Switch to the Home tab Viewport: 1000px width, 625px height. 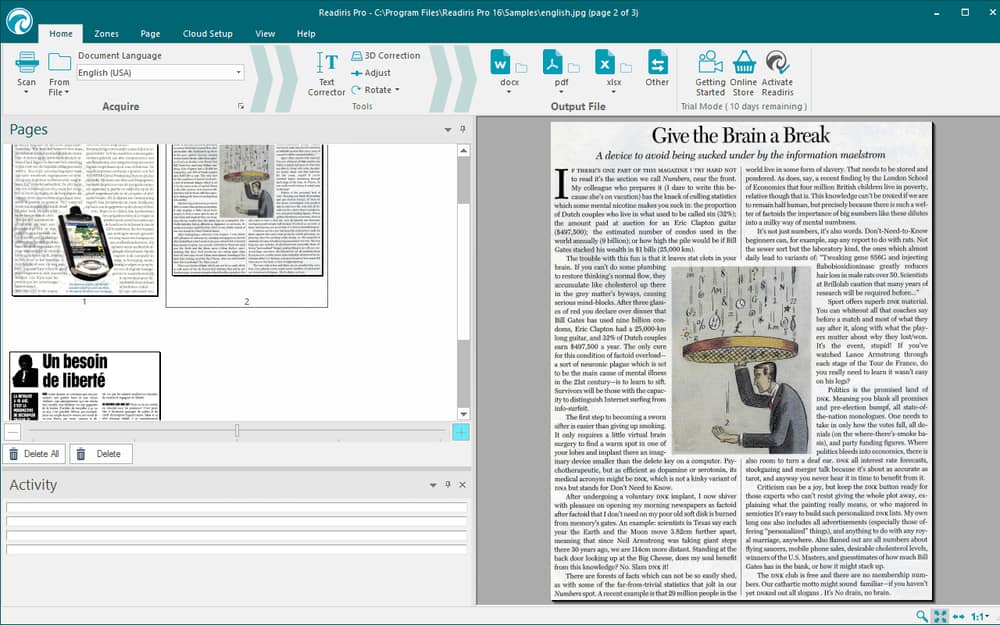[x=61, y=34]
